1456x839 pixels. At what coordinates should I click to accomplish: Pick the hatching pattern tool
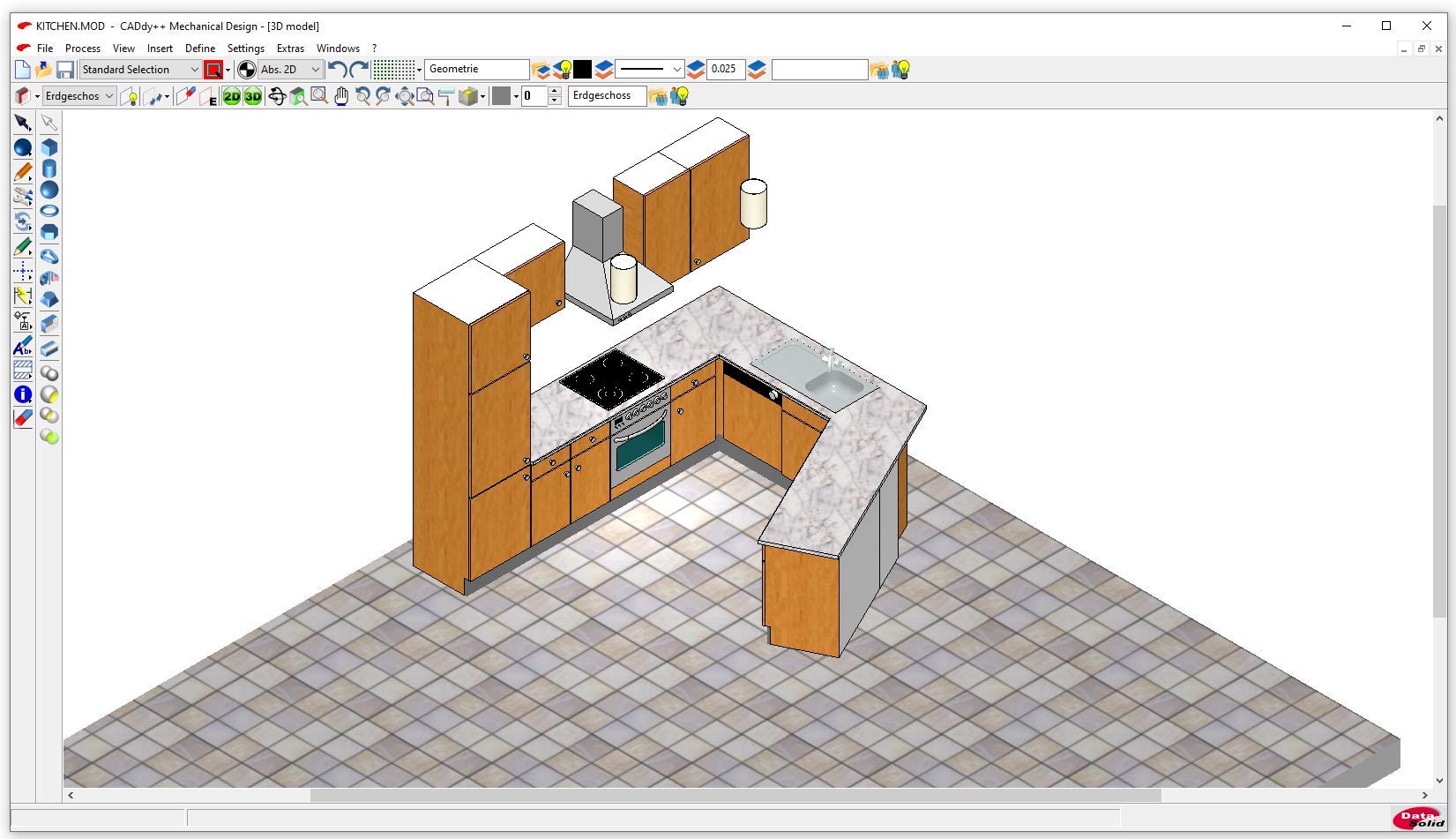23,370
